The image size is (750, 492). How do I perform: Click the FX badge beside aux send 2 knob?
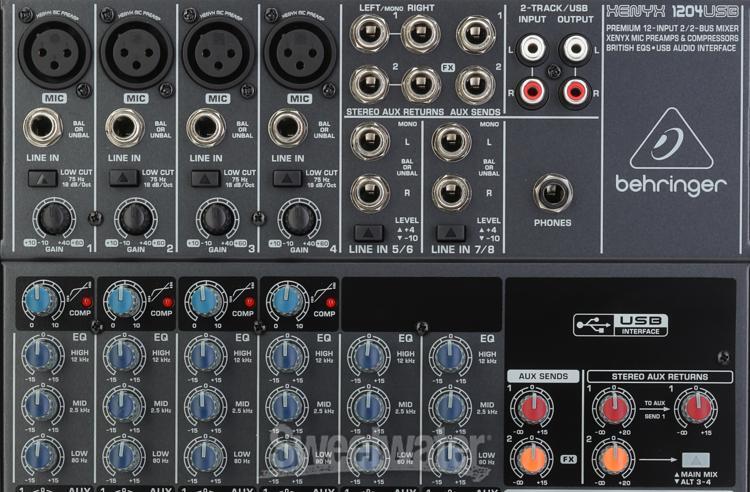coord(568,459)
